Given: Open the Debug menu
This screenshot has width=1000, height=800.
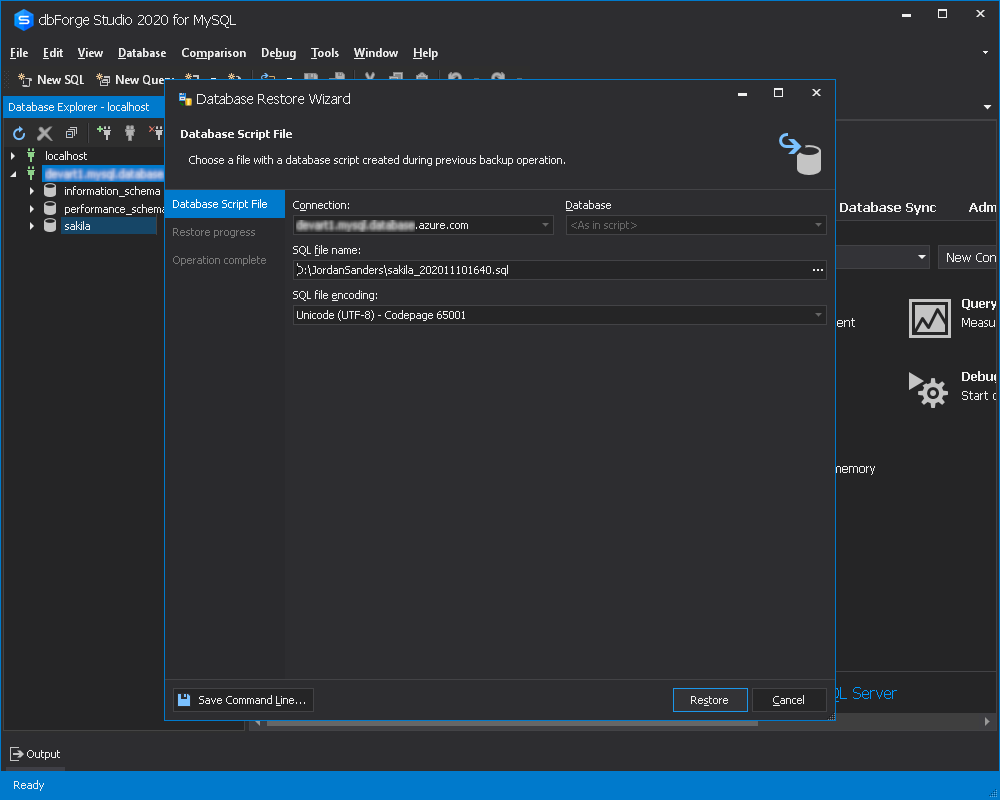Looking at the screenshot, I should pos(279,53).
